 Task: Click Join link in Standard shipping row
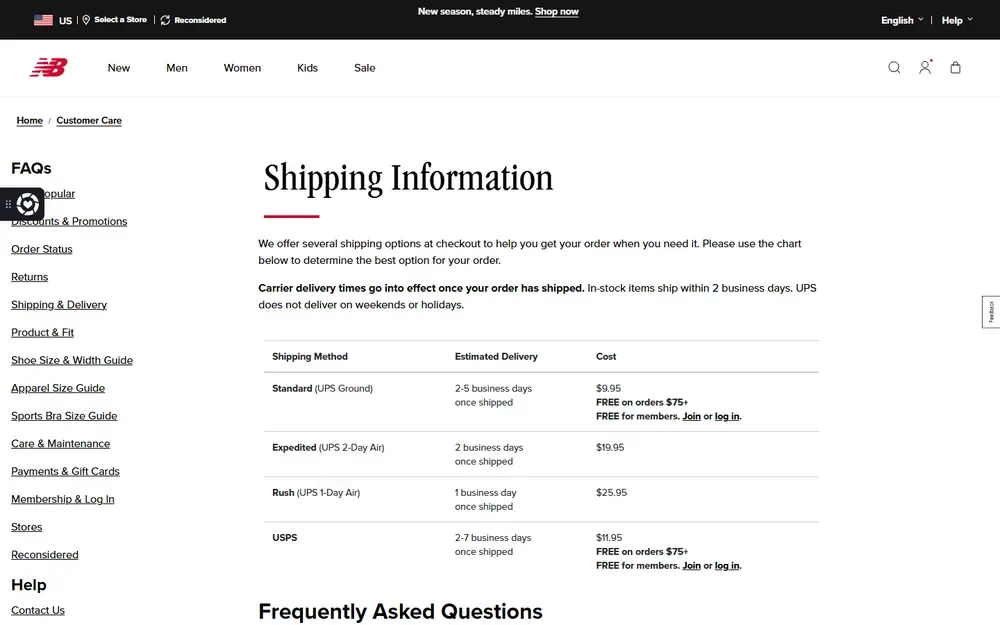pos(691,416)
